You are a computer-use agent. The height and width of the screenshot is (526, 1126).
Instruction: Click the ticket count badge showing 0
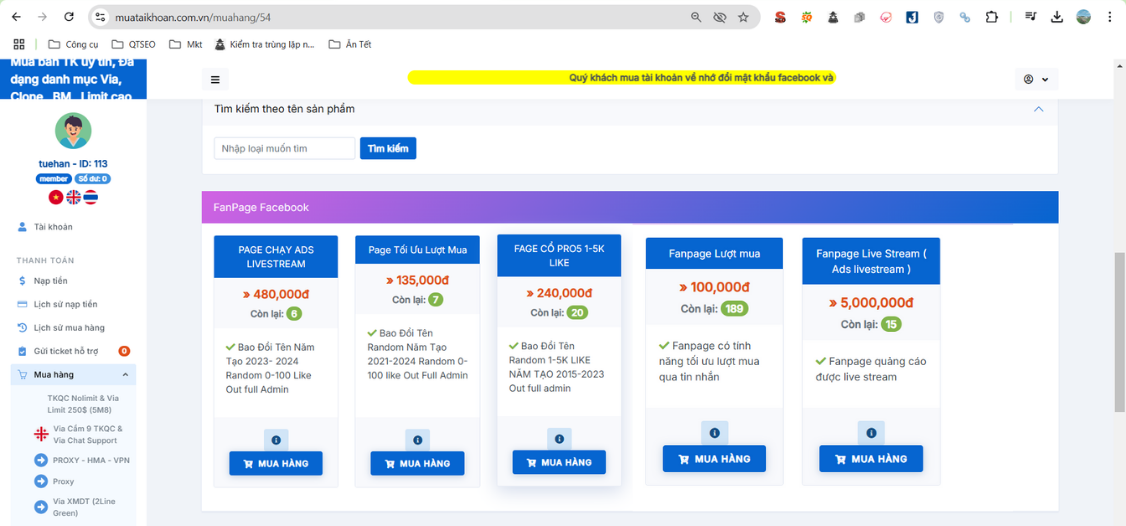(124, 351)
